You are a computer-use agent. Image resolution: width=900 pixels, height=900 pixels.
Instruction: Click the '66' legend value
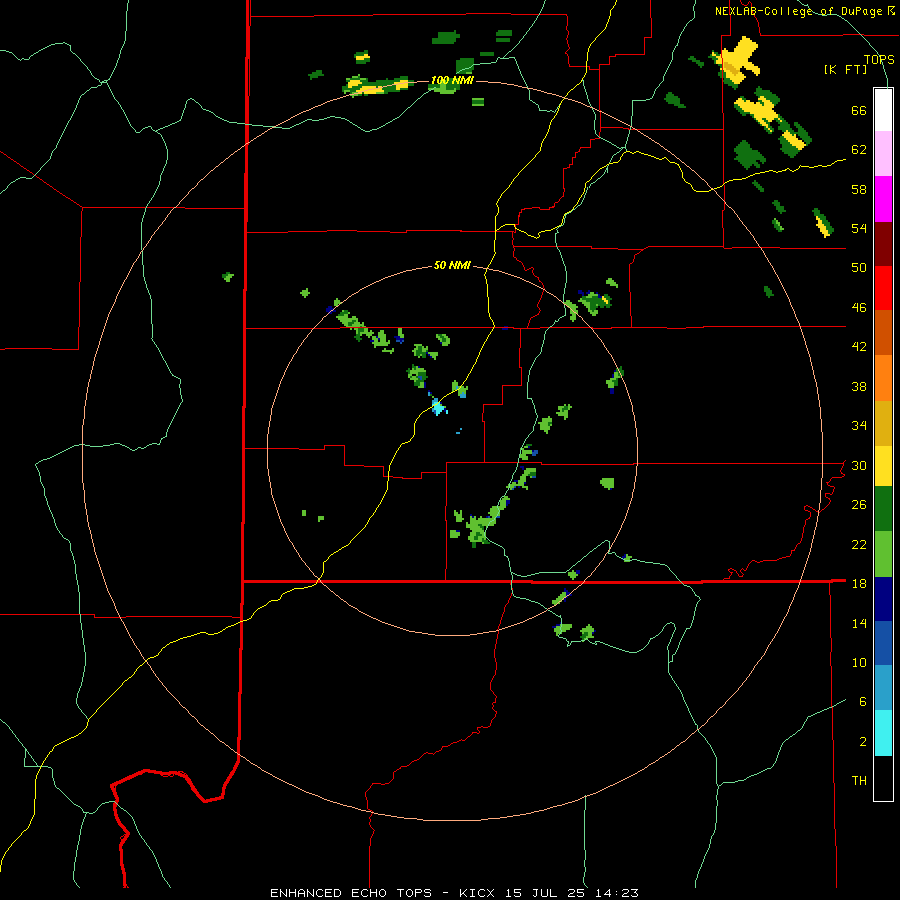click(859, 110)
